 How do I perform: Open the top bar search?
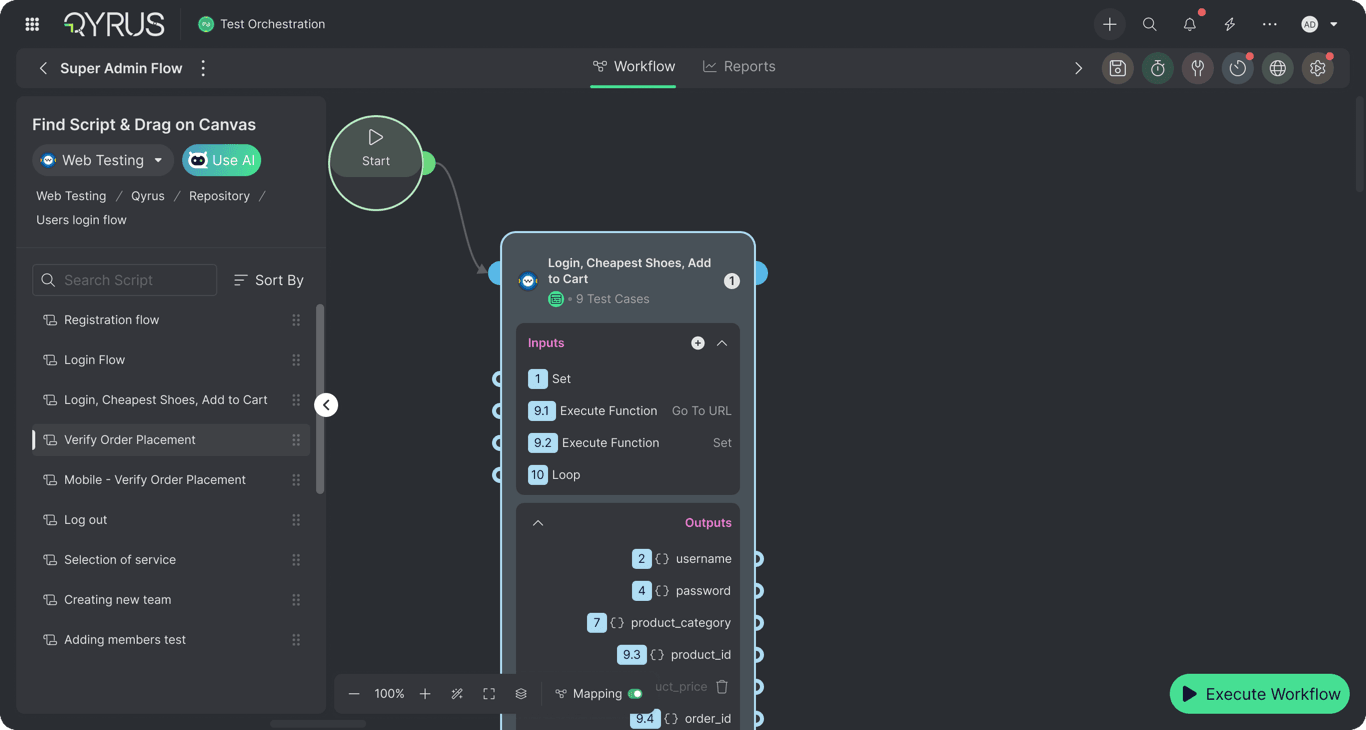(1150, 24)
